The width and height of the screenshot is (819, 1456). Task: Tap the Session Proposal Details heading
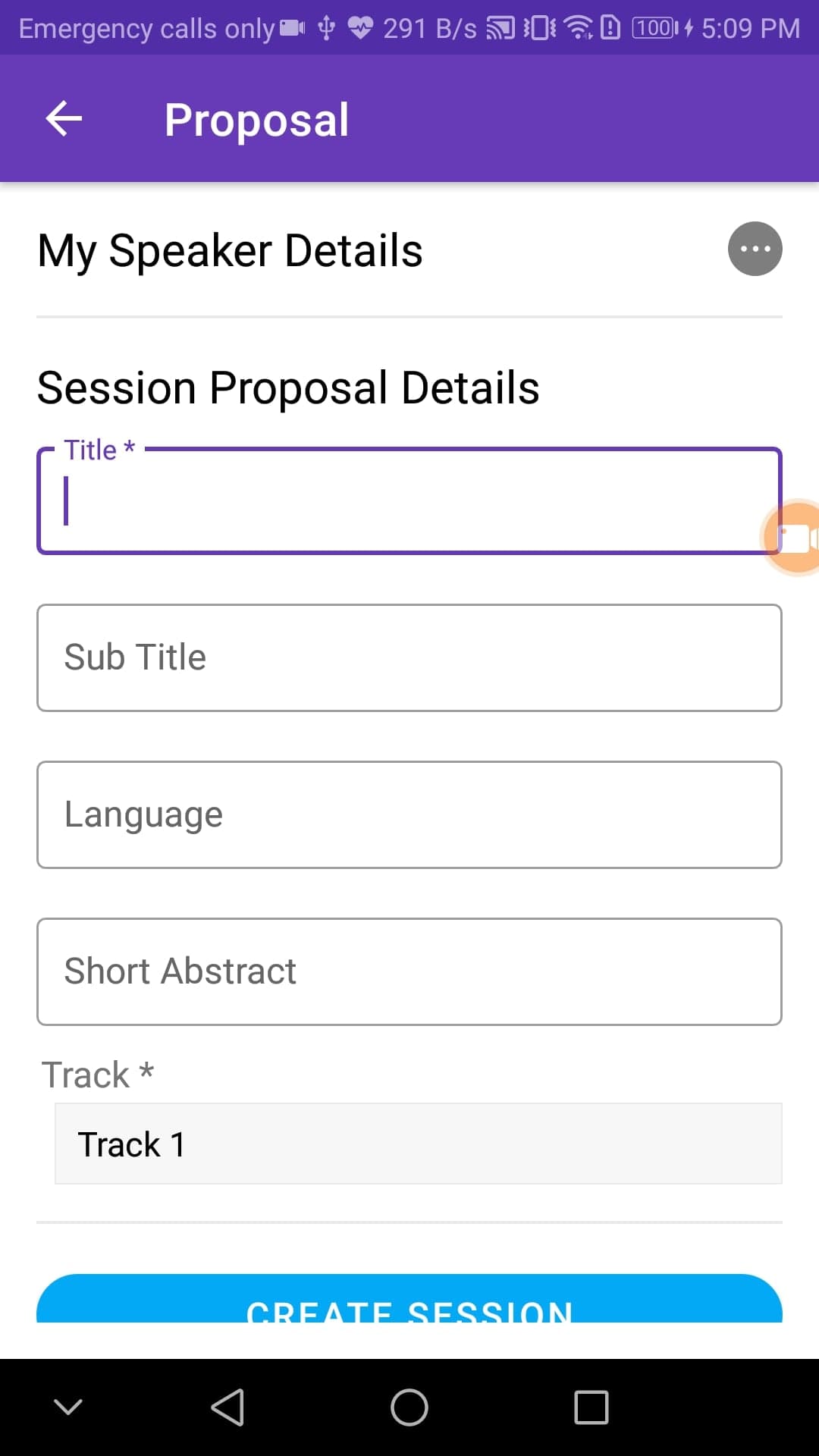[288, 388]
